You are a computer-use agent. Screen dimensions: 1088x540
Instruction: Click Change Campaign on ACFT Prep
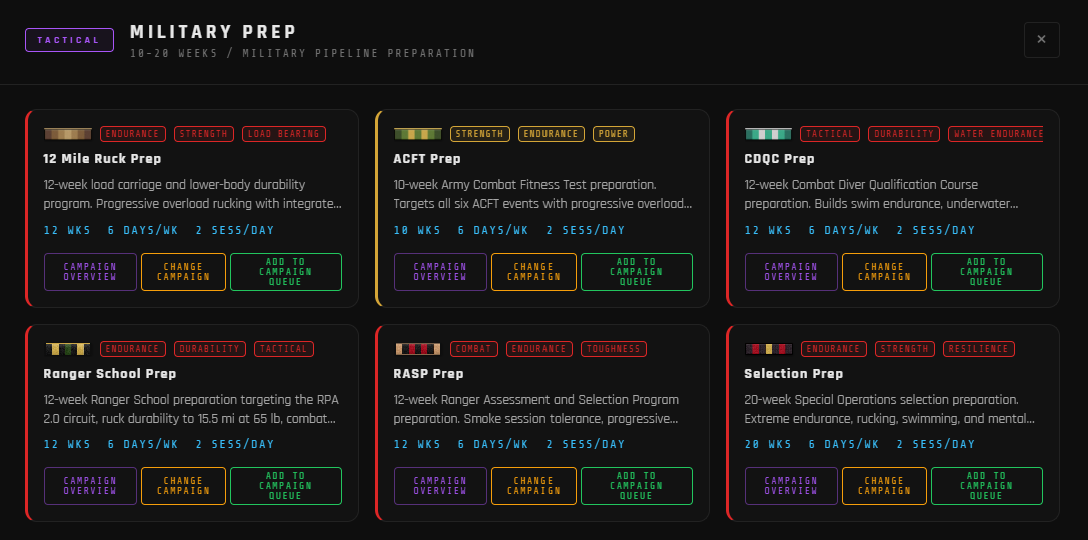[534, 272]
